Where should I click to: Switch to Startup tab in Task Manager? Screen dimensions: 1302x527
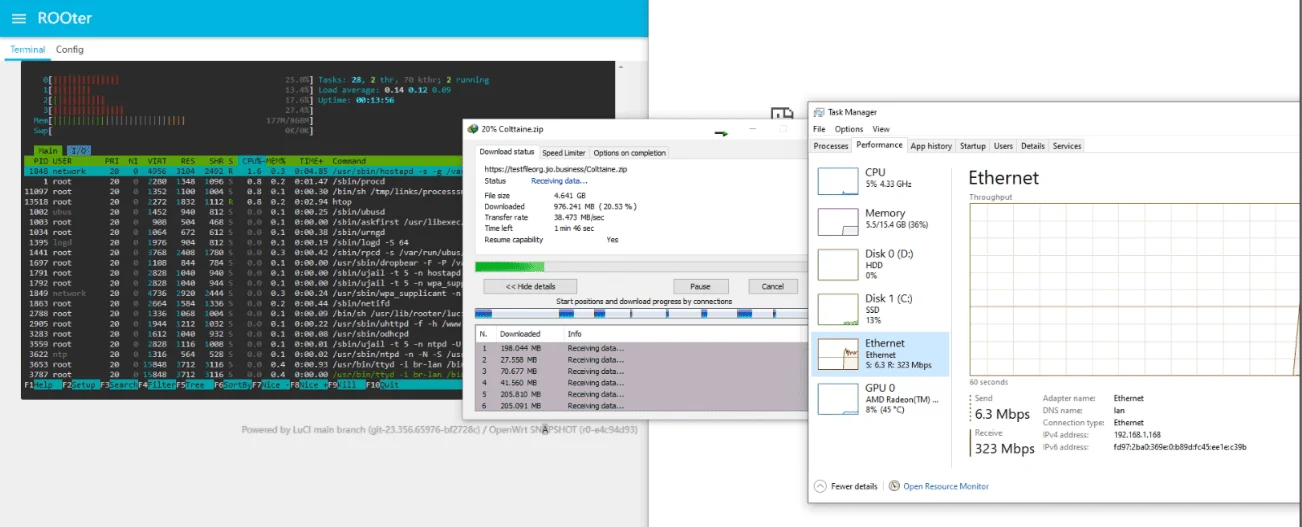pyautogui.click(x=973, y=146)
